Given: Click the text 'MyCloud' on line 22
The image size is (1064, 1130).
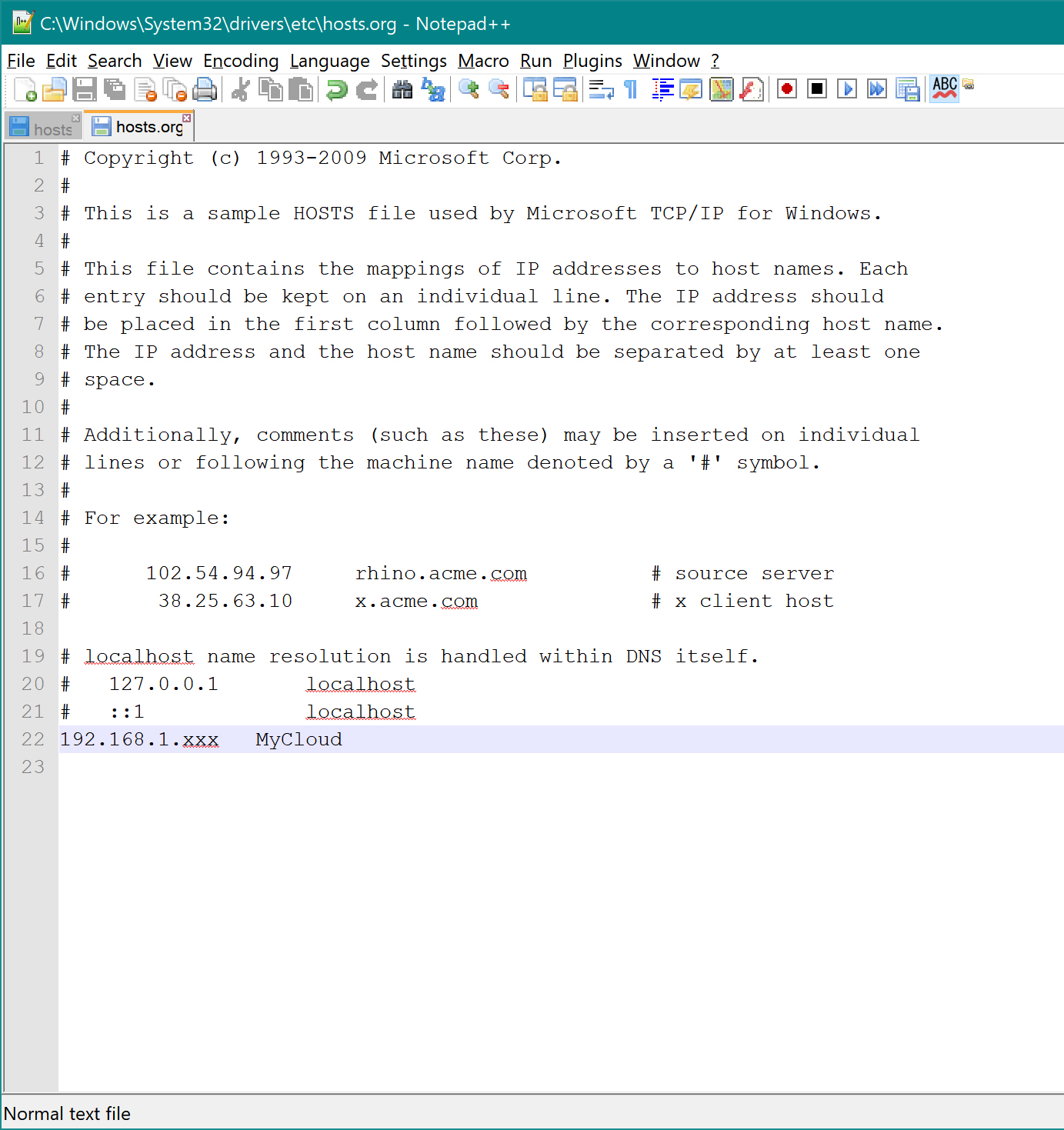Looking at the screenshot, I should pos(299,739).
